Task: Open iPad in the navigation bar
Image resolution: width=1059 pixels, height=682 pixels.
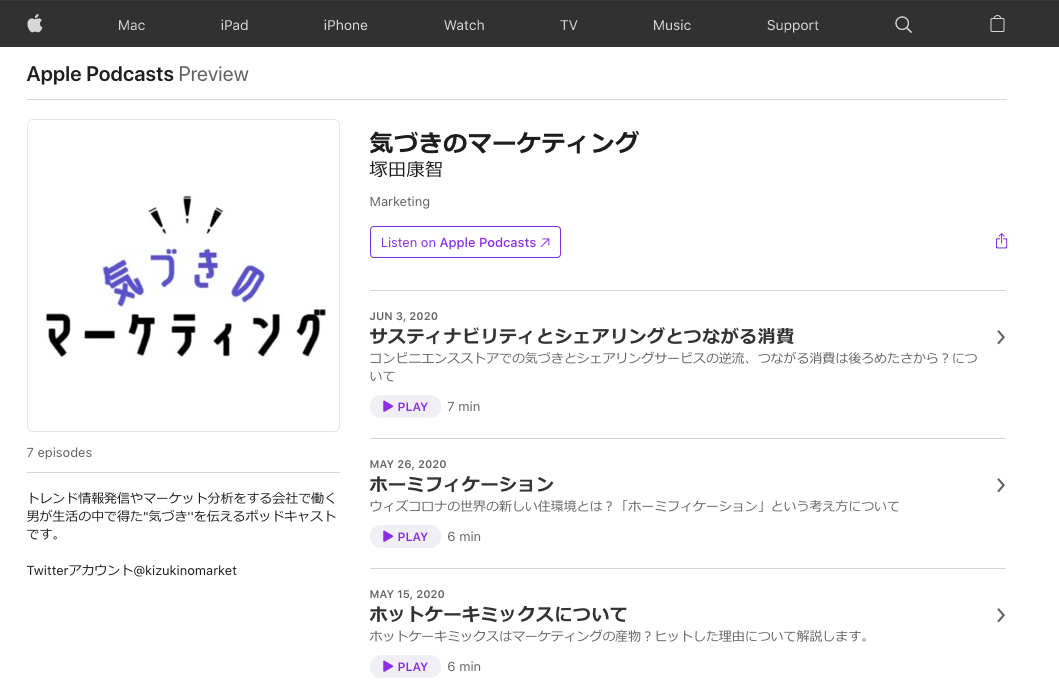Action: click(x=234, y=25)
